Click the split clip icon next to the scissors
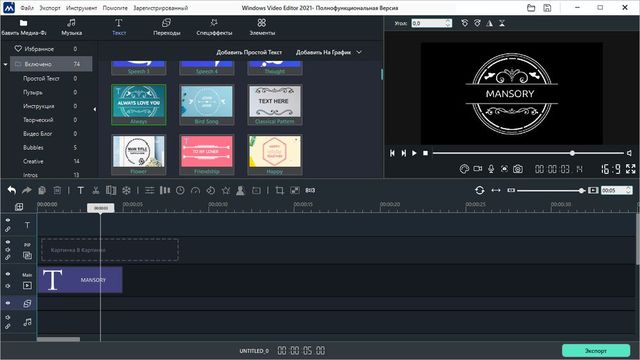640x360 pixels. 111,190
